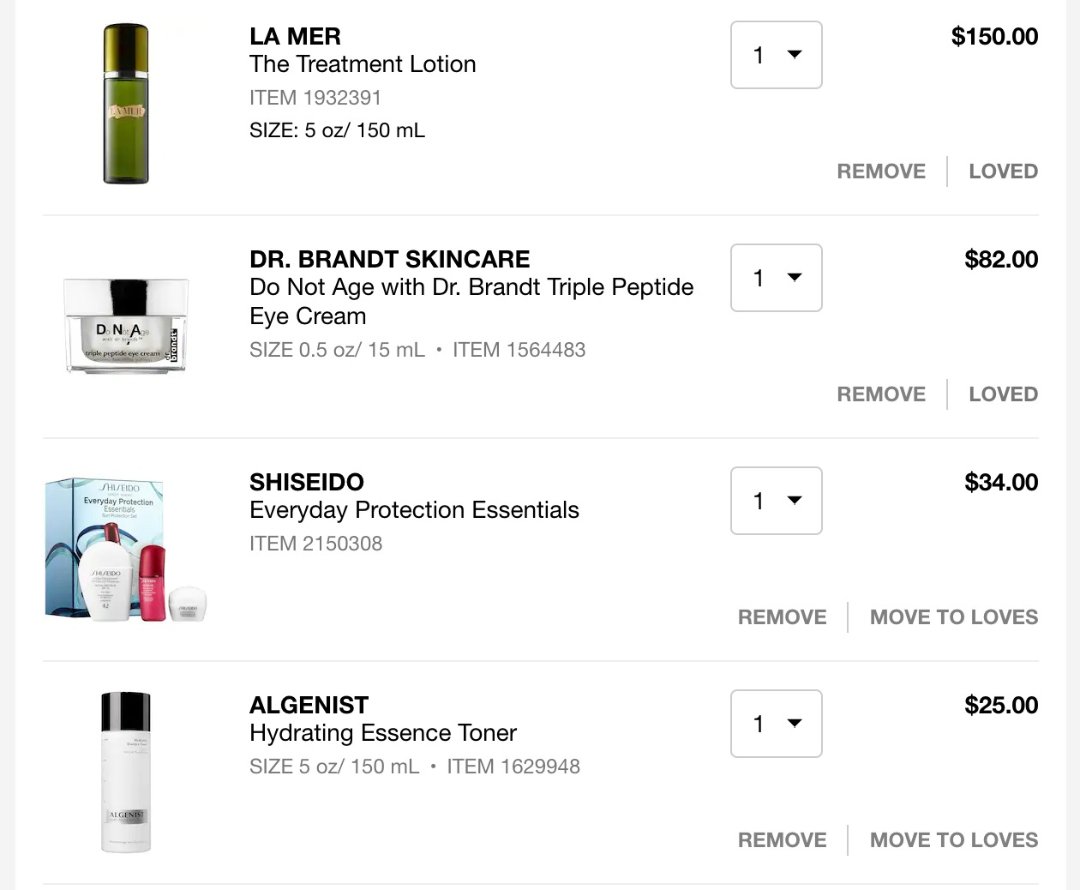The width and height of the screenshot is (1080, 890).
Task: Move Algenist toner to Loves
Action: click(954, 840)
